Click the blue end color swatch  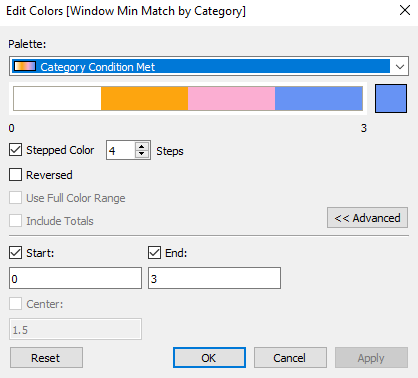pos(391,98)
